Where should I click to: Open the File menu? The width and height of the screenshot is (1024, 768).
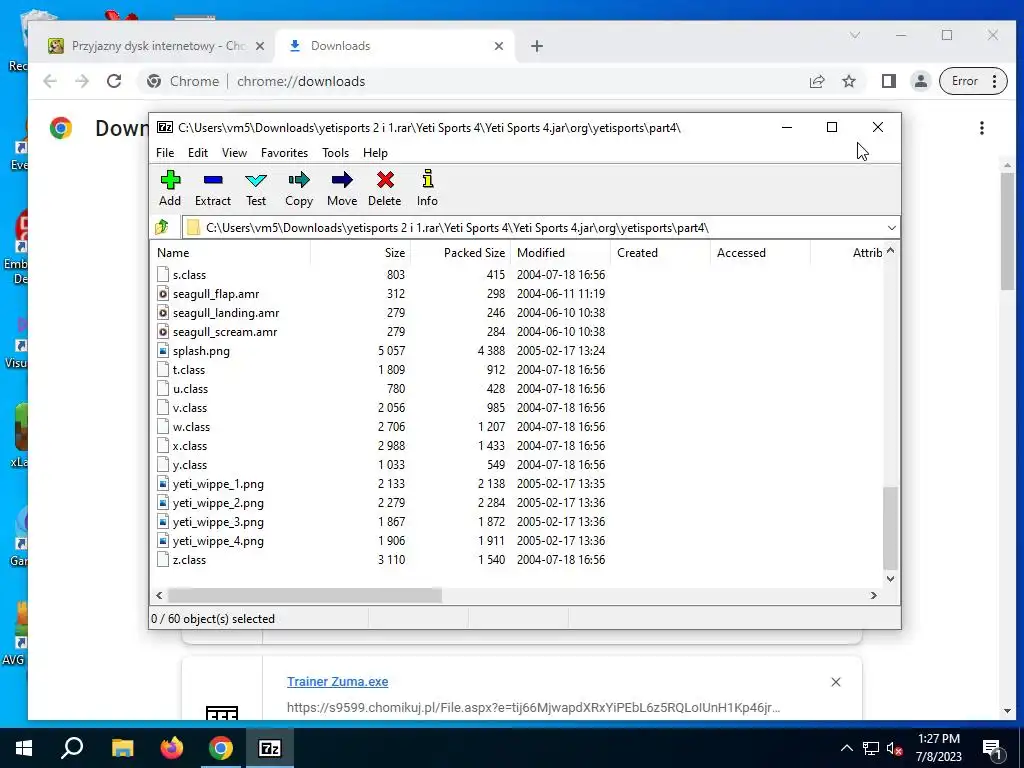point(165,153)
